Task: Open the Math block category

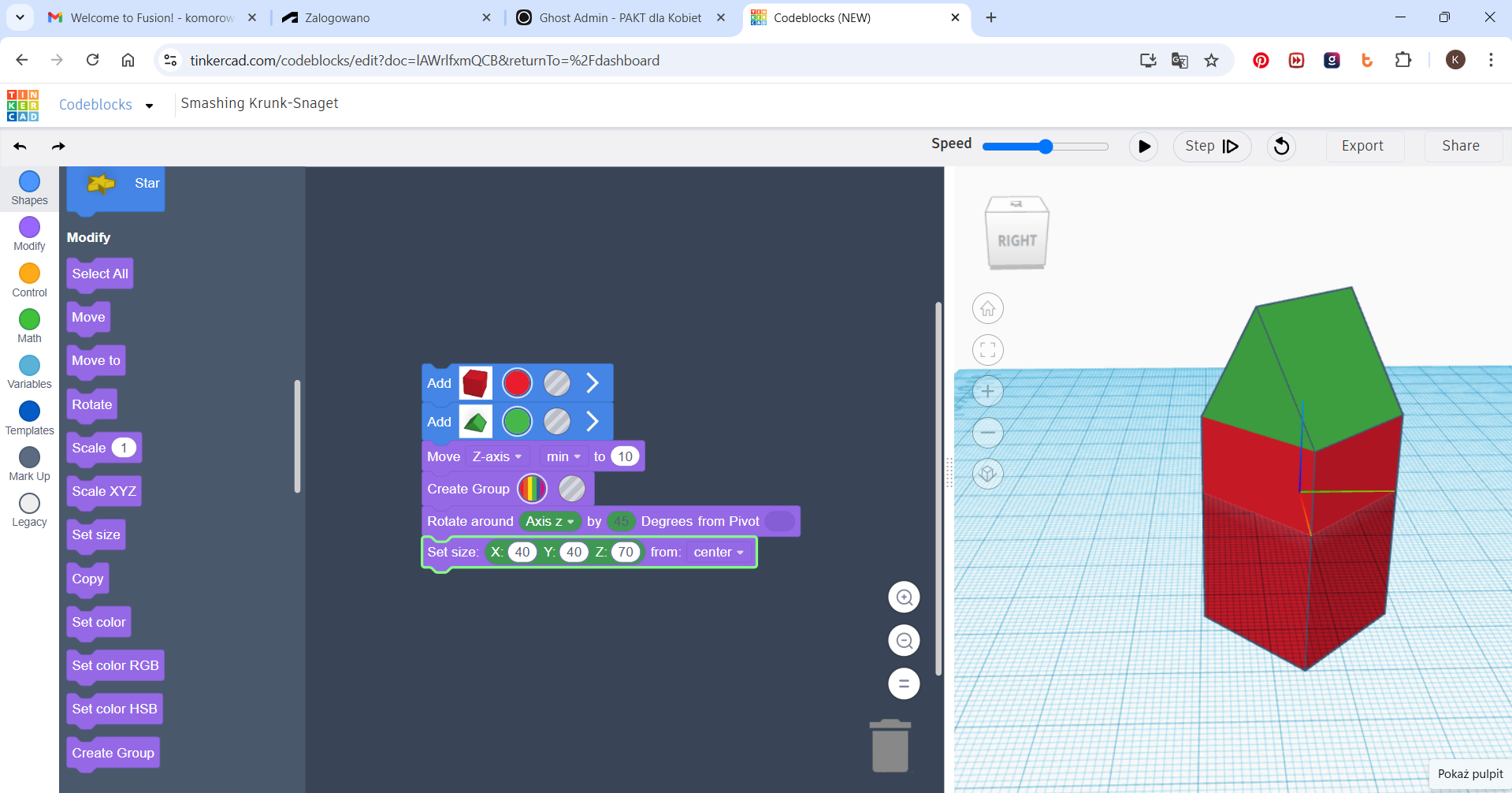Action: pos(29,326)
